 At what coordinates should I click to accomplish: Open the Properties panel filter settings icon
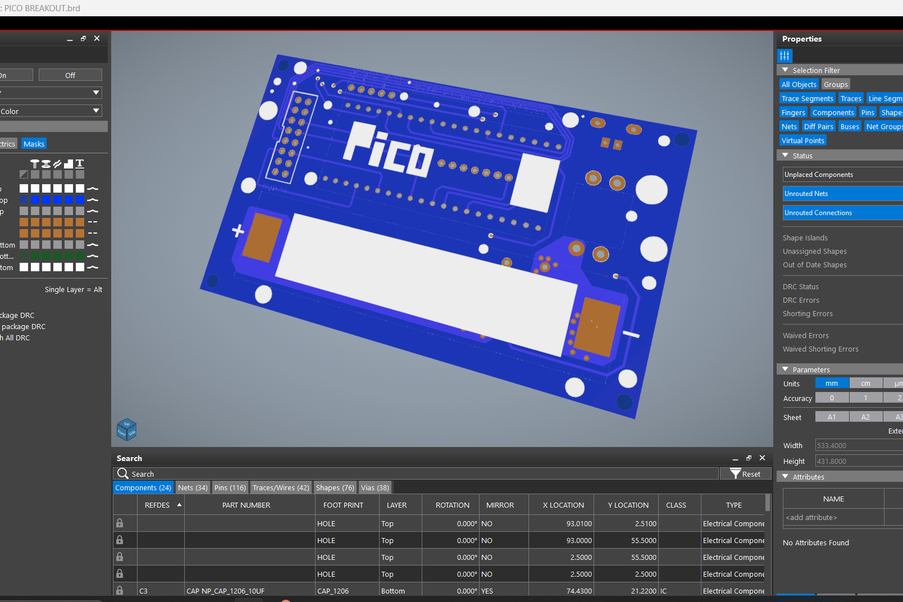pos(784,55)
